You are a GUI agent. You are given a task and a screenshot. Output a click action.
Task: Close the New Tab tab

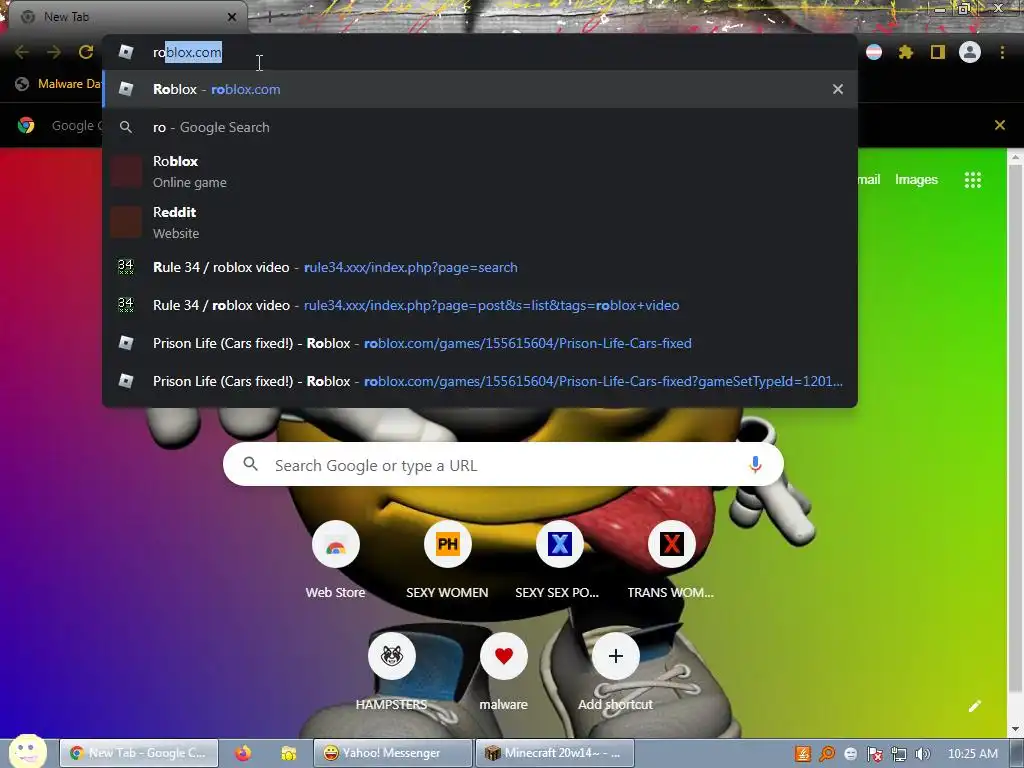point(232,17)
